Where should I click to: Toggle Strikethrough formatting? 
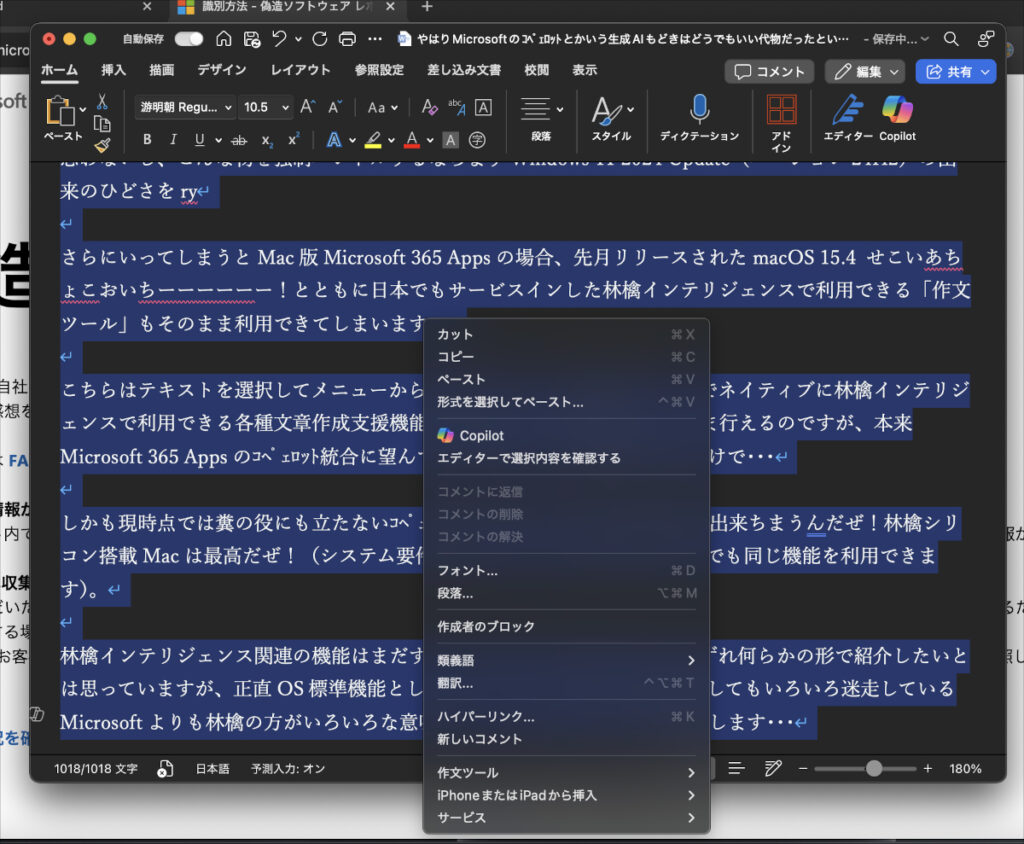(240, 140)
